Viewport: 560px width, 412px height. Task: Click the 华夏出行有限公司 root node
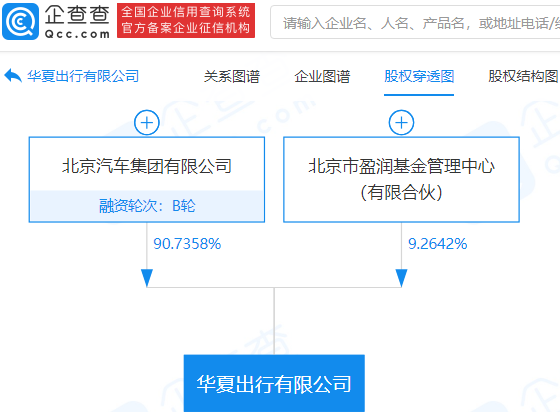pyautogui.click(x=274, y=383)
